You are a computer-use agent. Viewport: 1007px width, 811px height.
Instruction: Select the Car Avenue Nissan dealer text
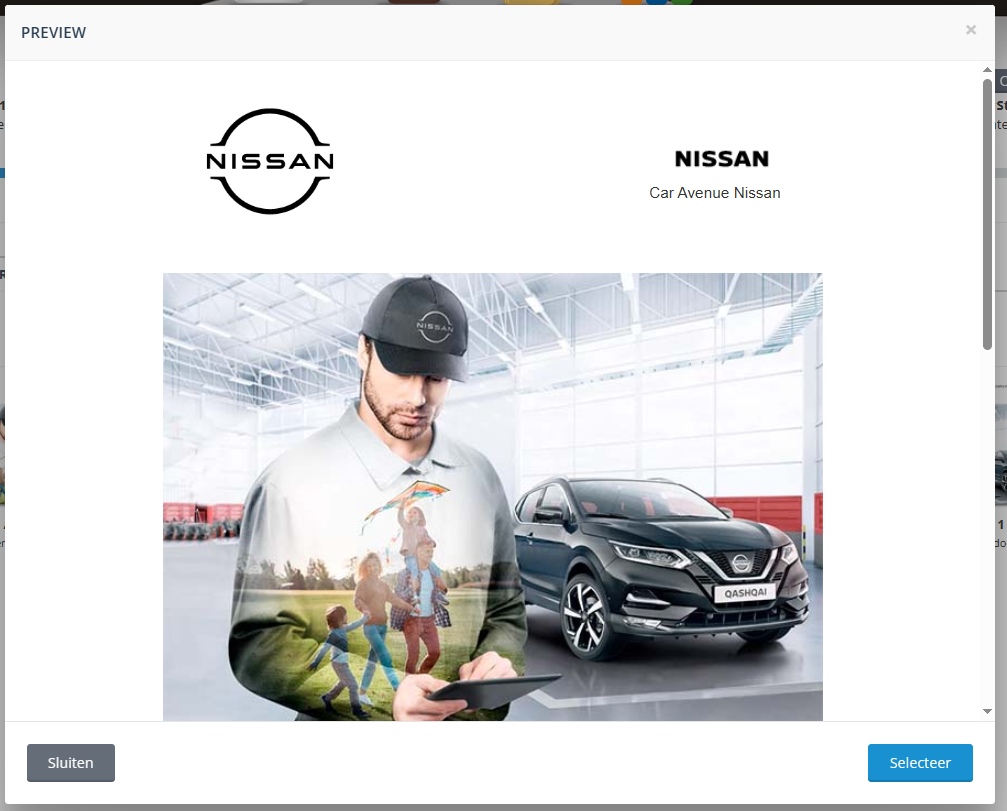click(x=714, y=193)
